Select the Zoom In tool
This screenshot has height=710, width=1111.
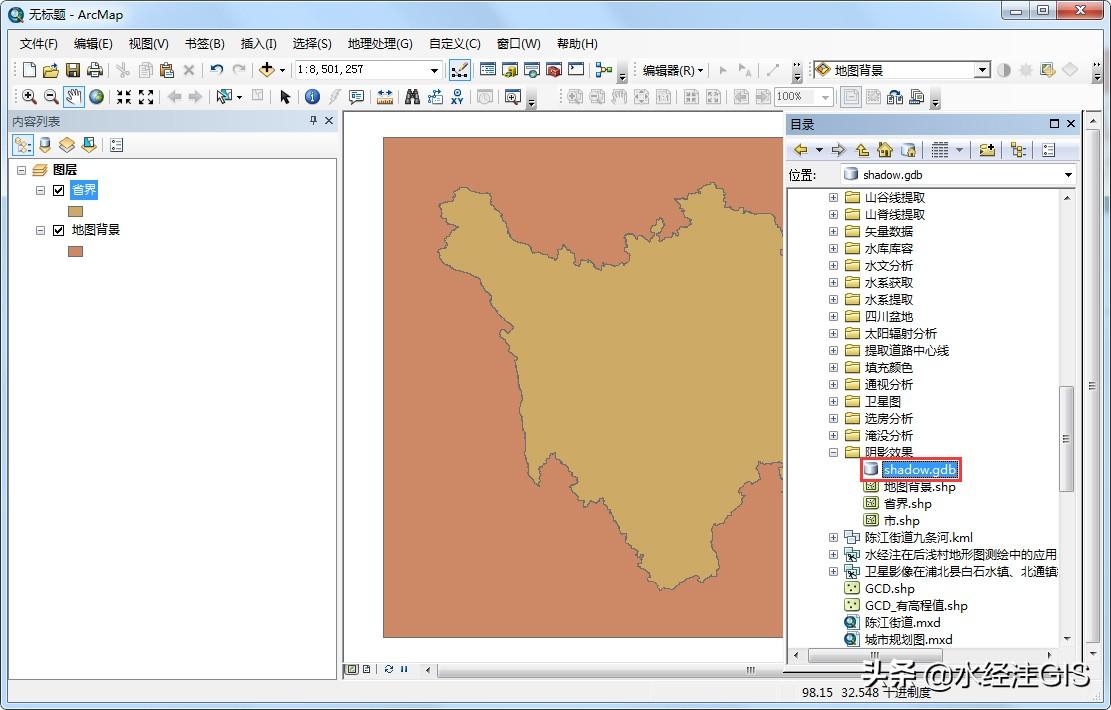point(28,96)
